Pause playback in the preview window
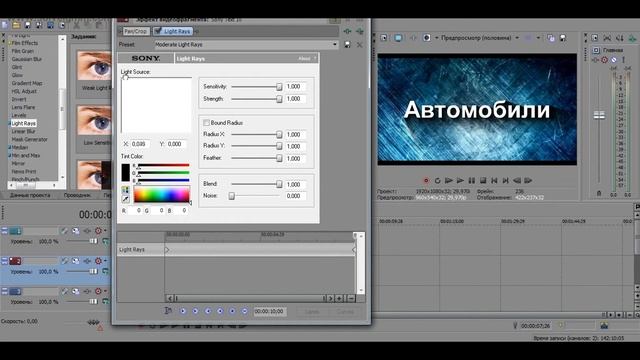 472,180
